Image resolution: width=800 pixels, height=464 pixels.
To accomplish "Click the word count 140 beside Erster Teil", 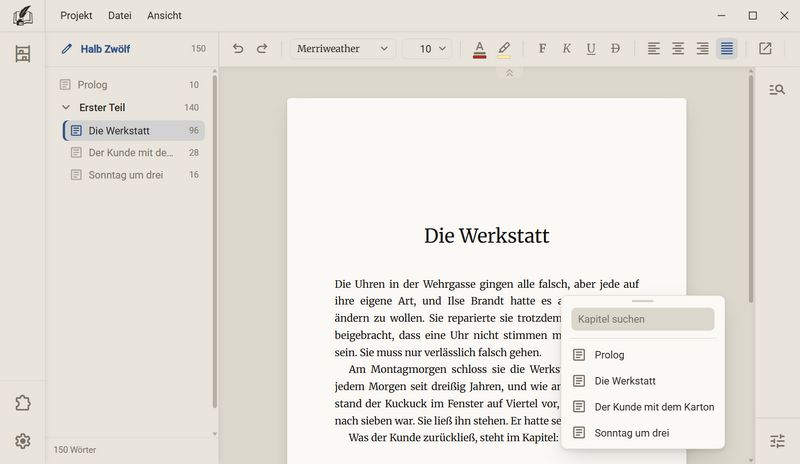I will (x=191, y=108).
